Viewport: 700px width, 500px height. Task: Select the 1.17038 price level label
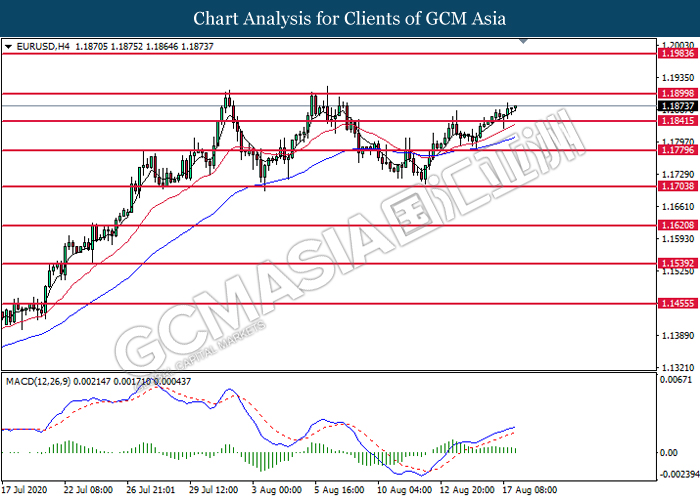coord(678,186)
